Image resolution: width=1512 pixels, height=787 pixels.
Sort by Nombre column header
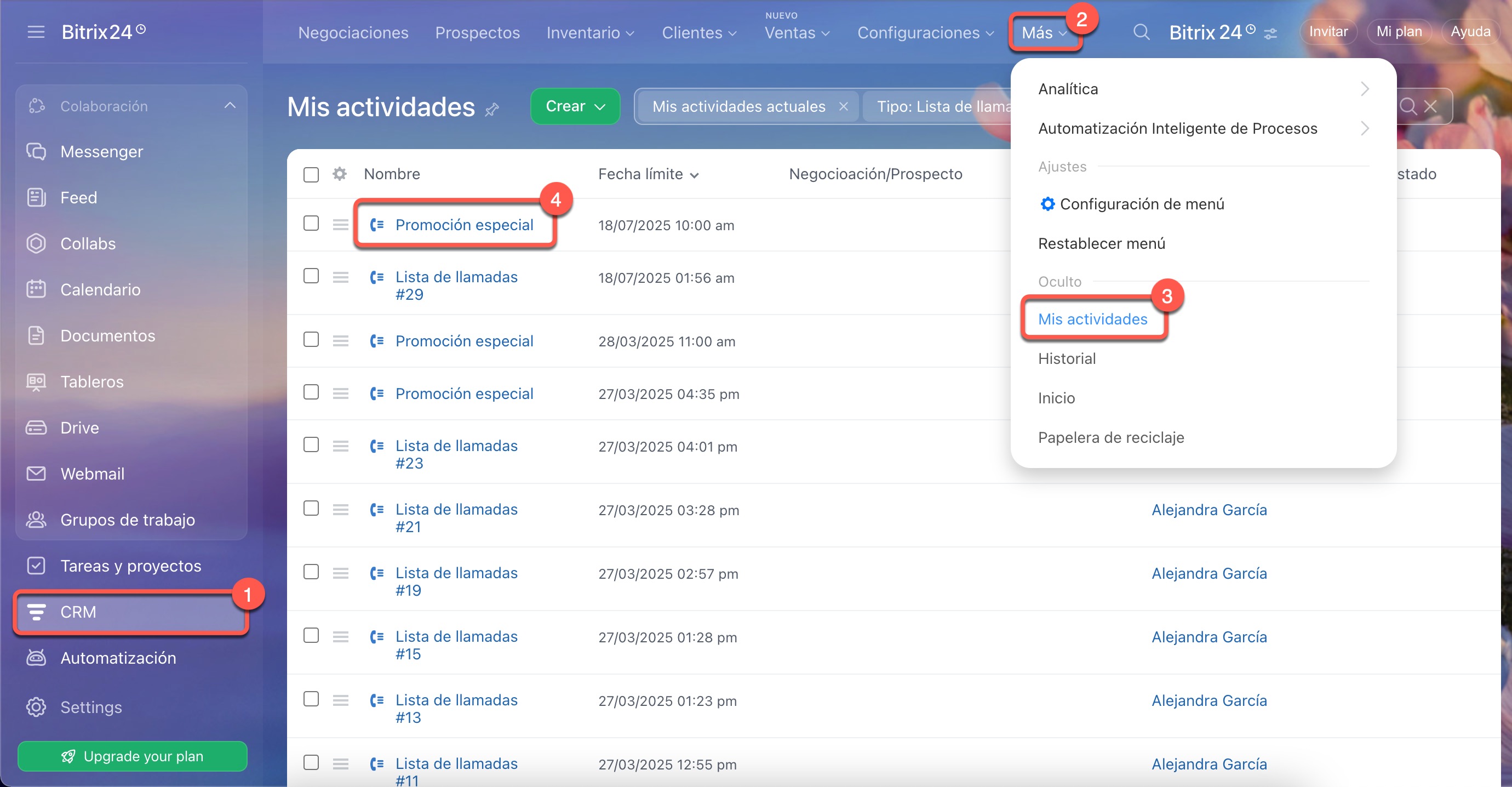(392, 174)
